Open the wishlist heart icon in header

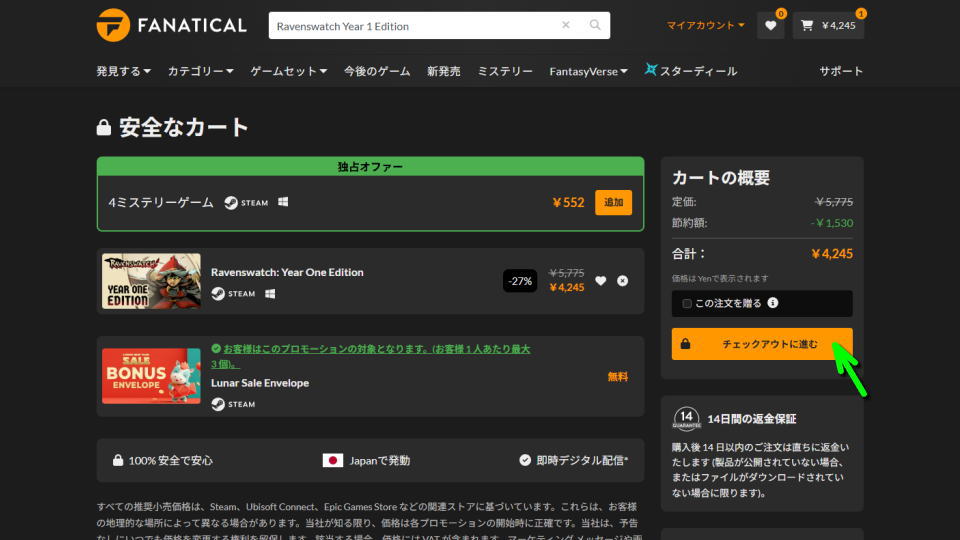tap(770, 25)
